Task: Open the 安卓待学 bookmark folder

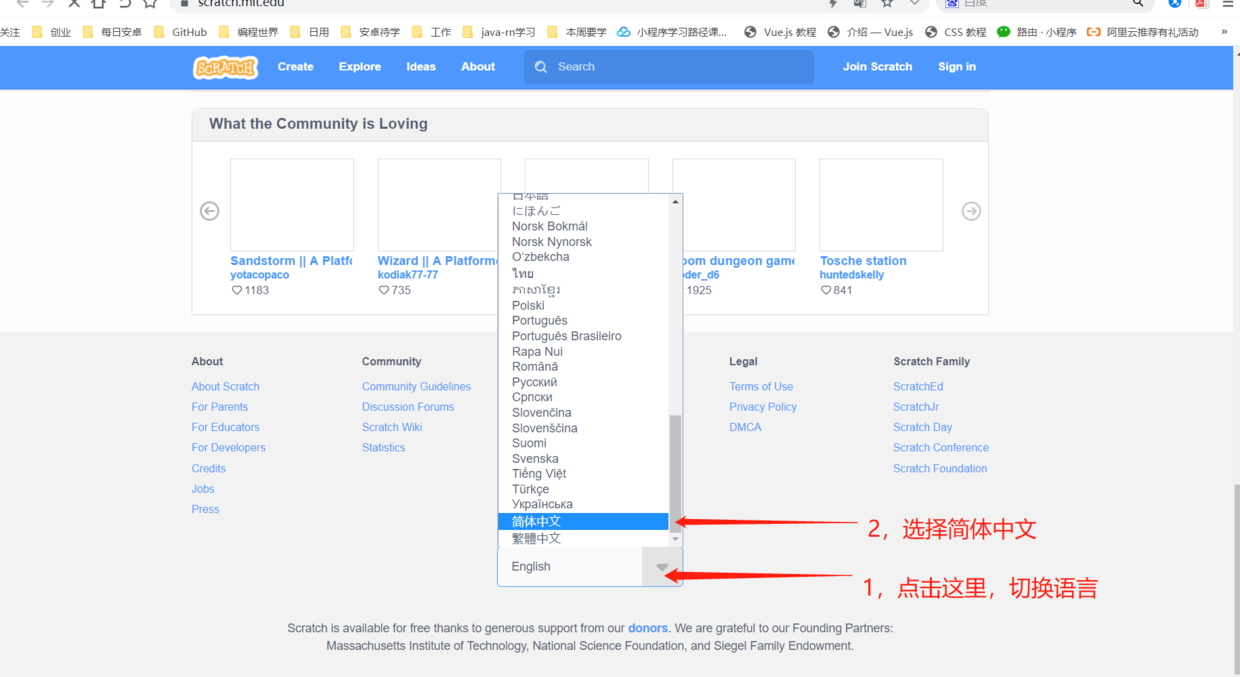Action: [370, 32]
